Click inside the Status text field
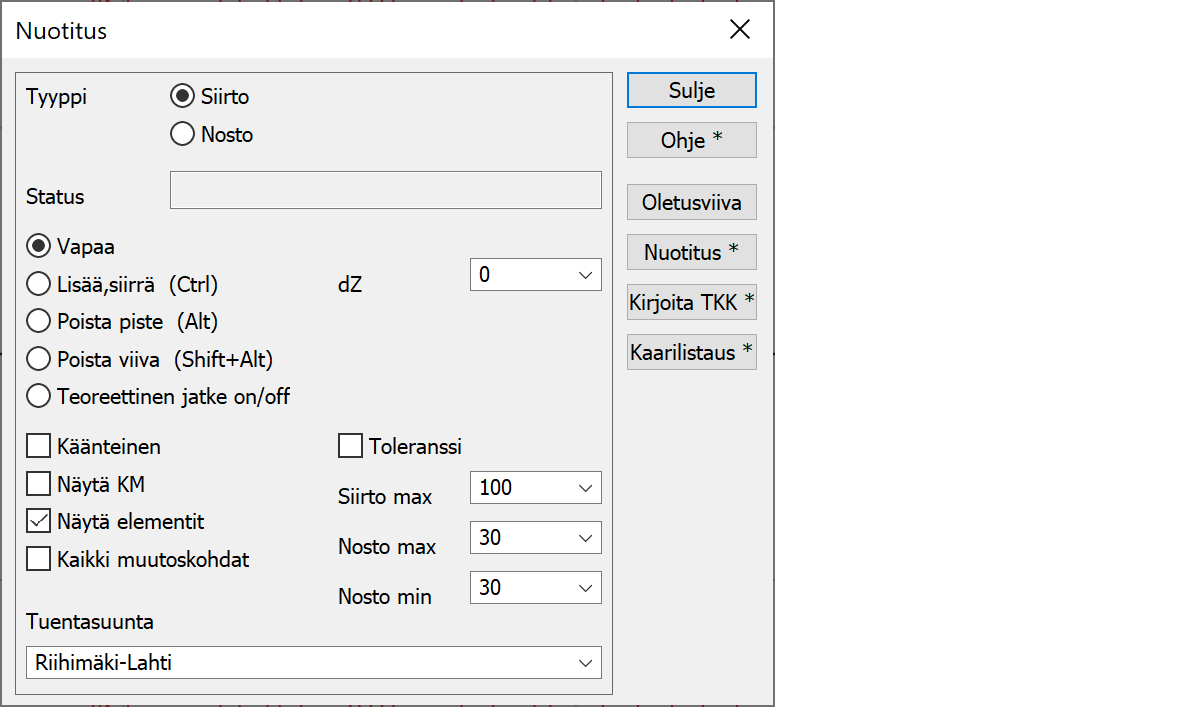The height and width of the screenshot is (707, 1200). point(385,190)
